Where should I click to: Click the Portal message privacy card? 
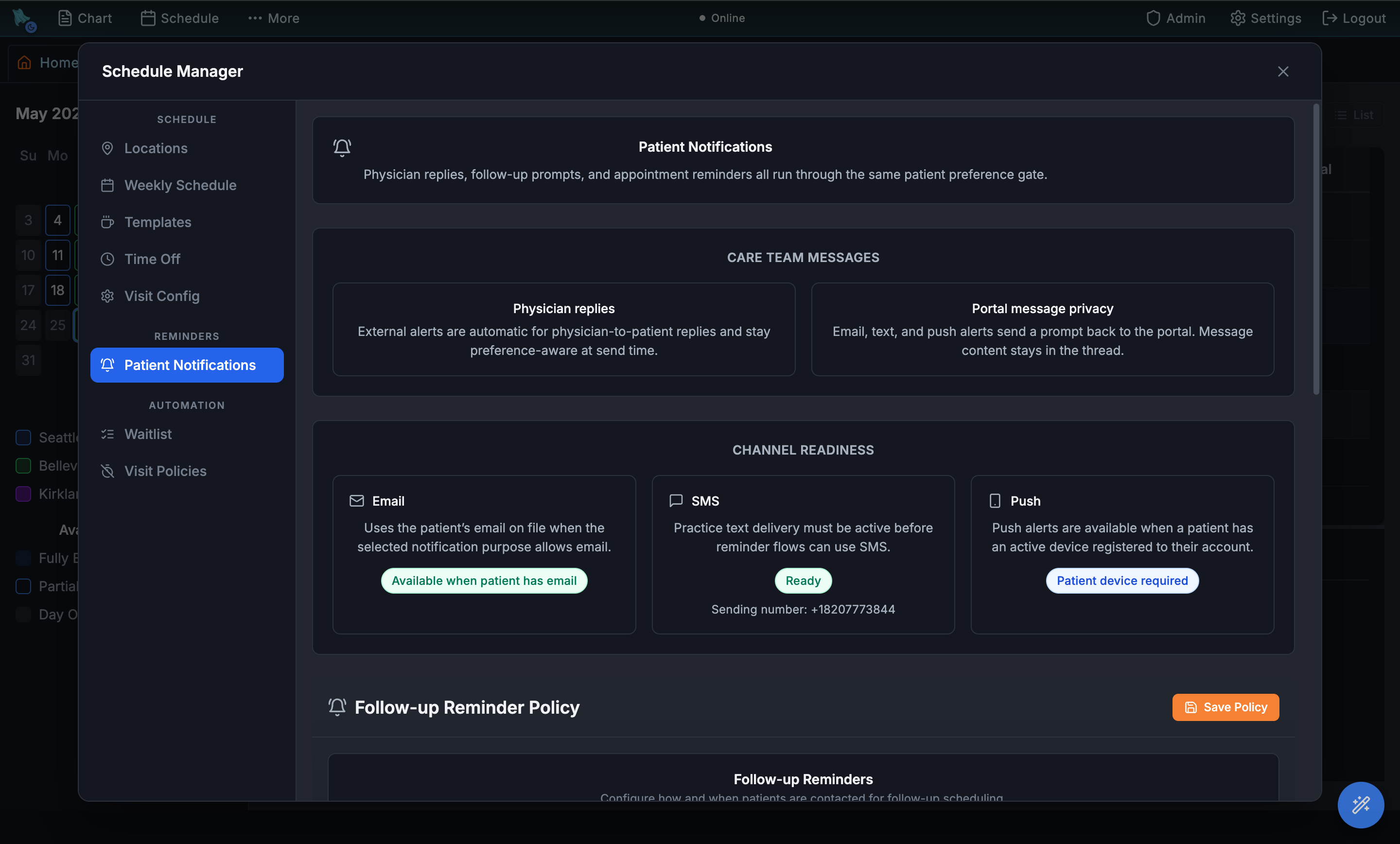tap(1042, 329)
